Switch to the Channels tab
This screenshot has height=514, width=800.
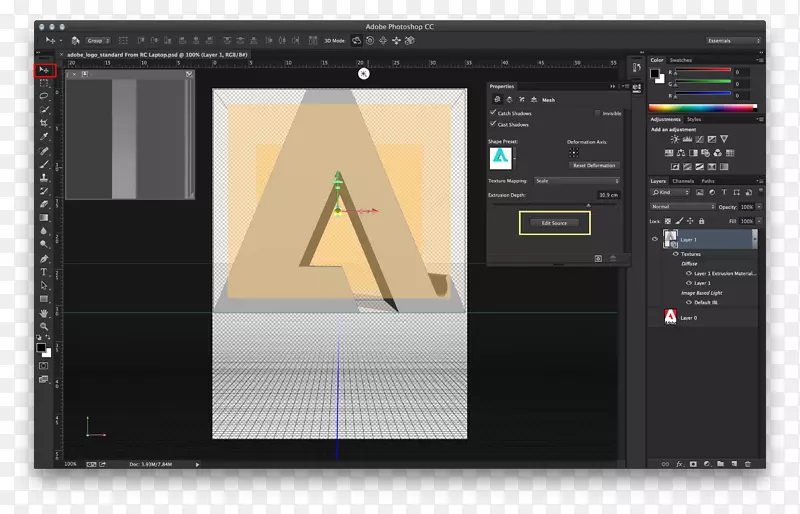tap(683, 181)
